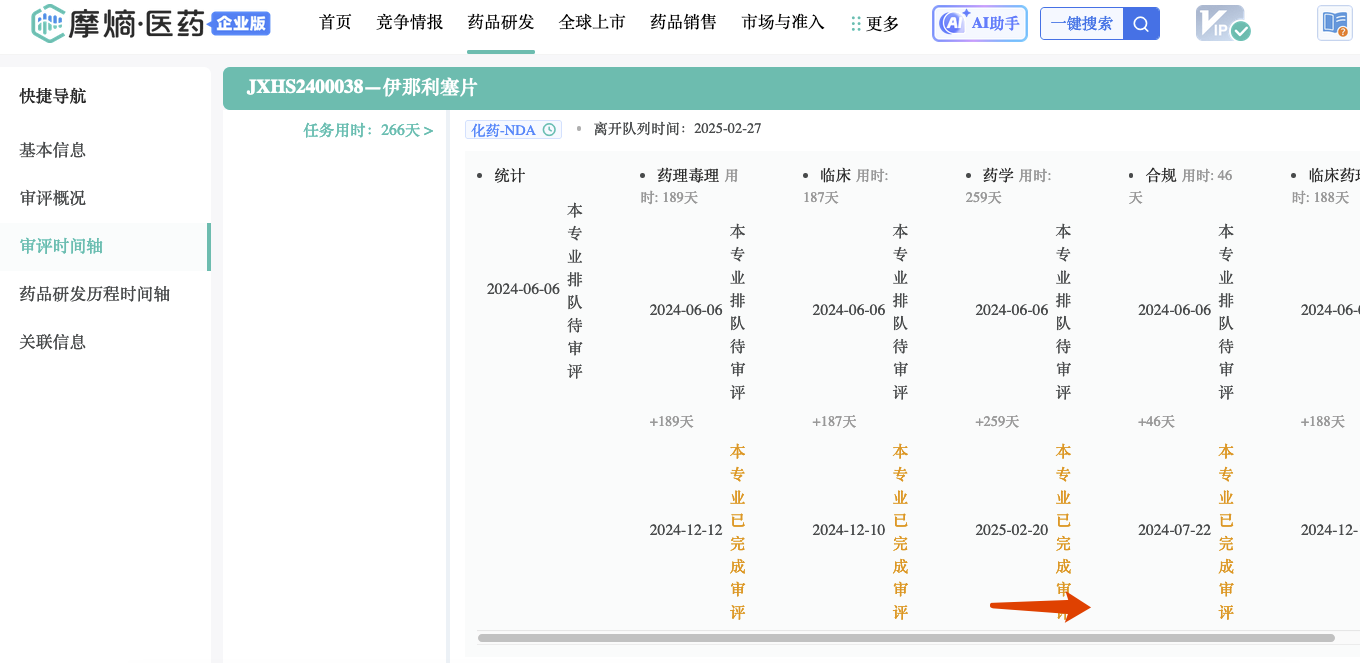The width and height of the screenshot is (1360, 663).
Task: Expand the 更多 menu
Action: (x=874, y=24)
